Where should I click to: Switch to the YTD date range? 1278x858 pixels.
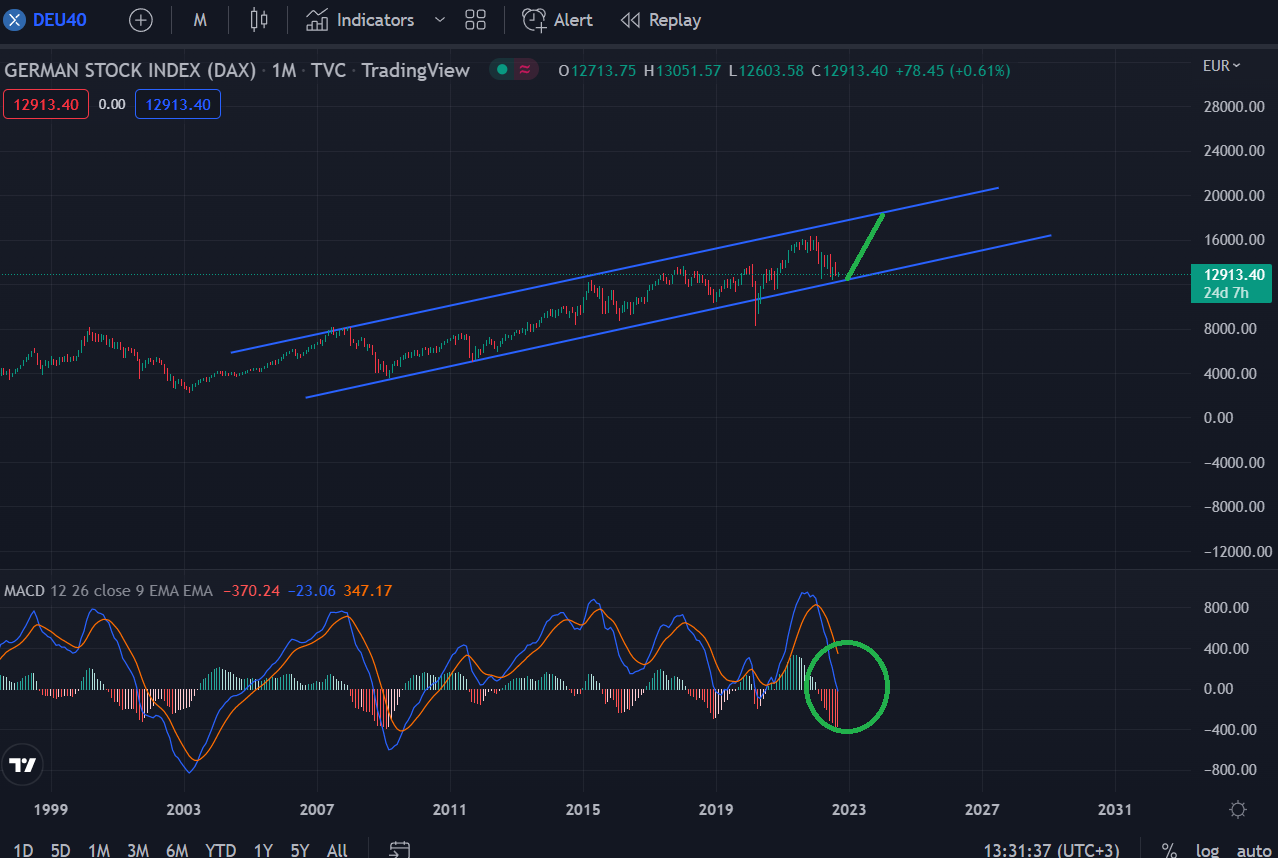point(221,850)
